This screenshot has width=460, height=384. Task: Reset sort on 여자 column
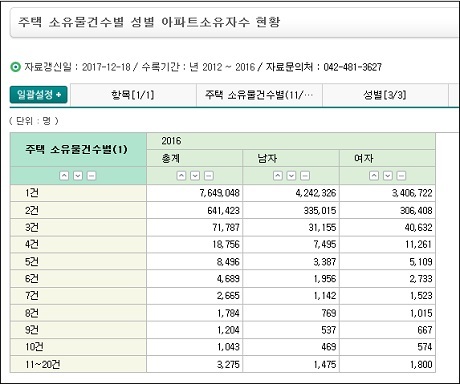coord(401,176)
